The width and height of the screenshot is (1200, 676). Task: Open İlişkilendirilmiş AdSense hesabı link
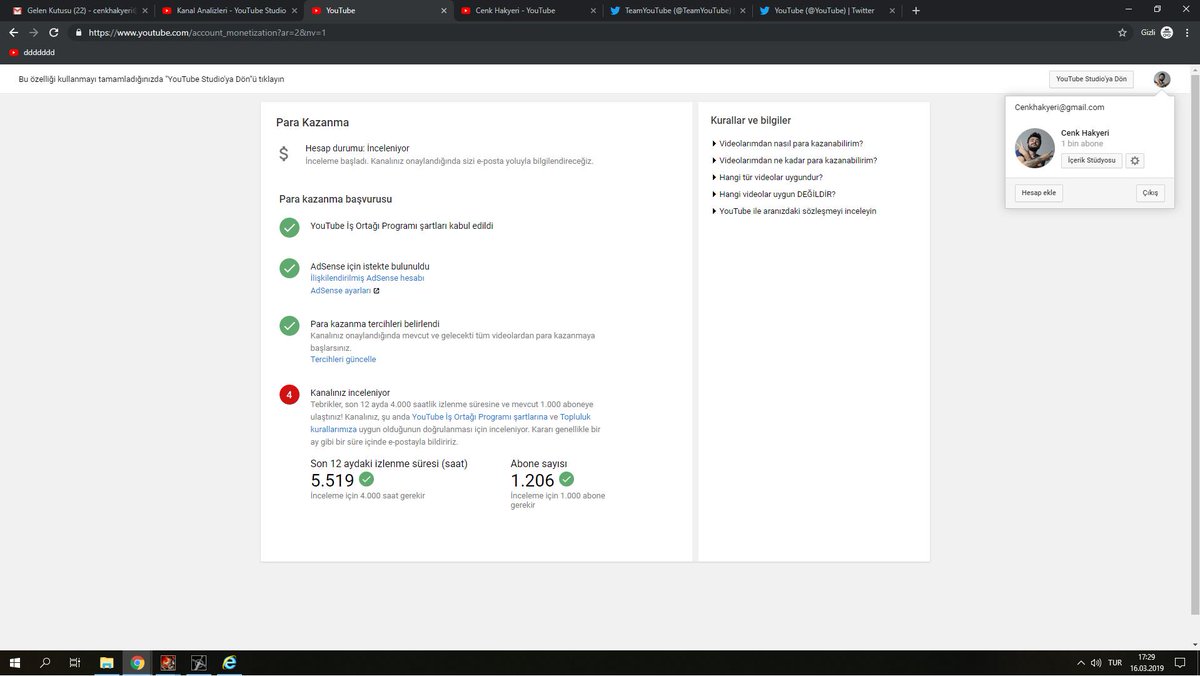(x=367, y=278)
